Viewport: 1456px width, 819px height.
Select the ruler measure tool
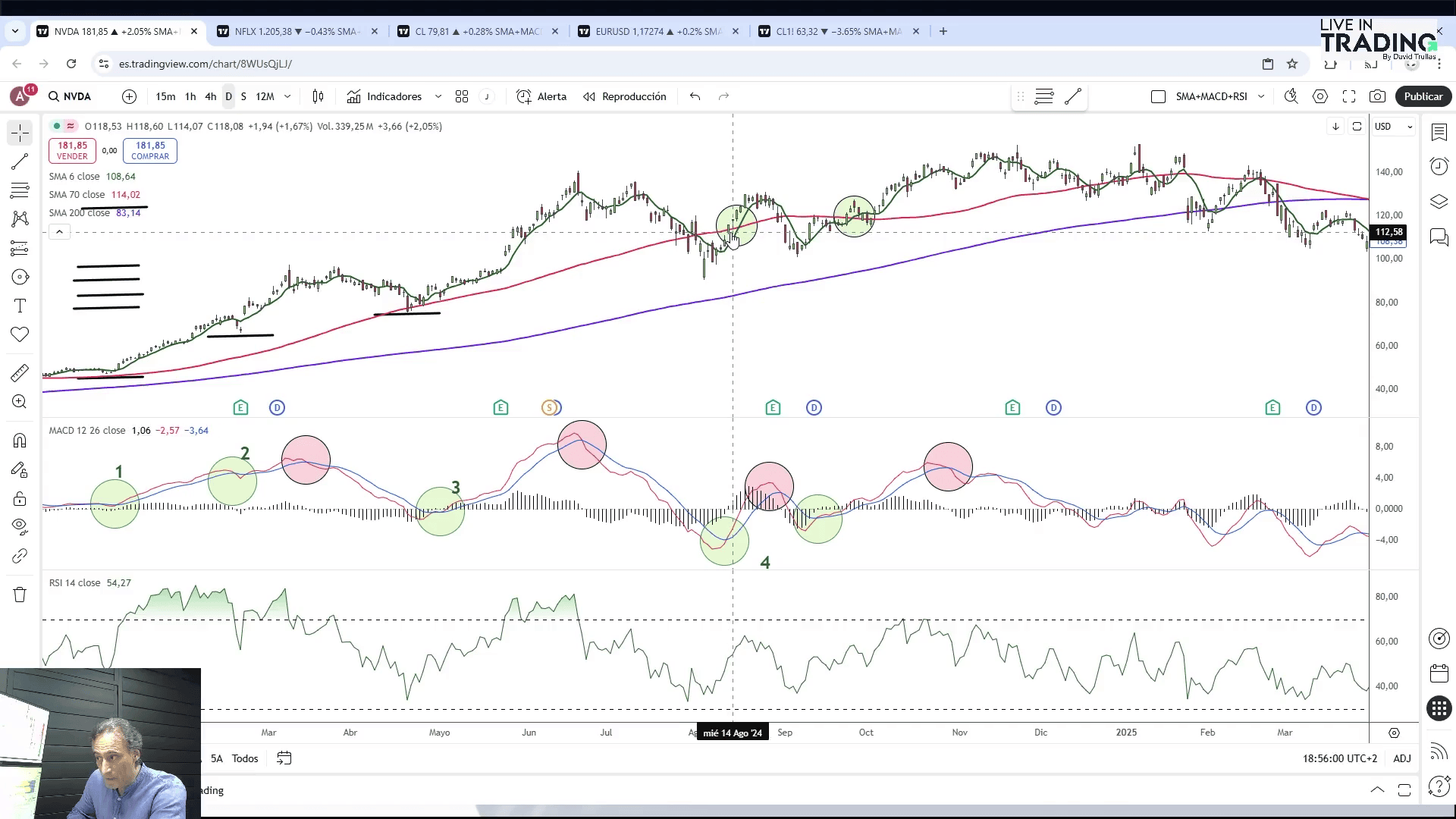tap(20, 373)
